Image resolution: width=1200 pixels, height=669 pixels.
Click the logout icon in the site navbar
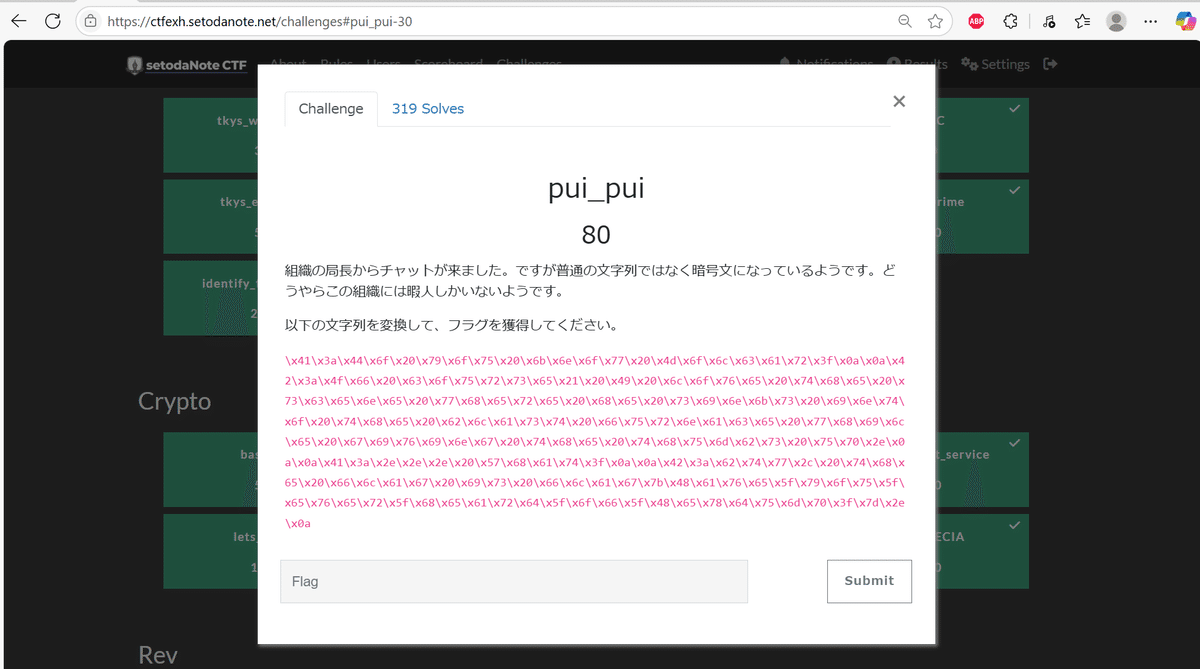[1049, 63]
